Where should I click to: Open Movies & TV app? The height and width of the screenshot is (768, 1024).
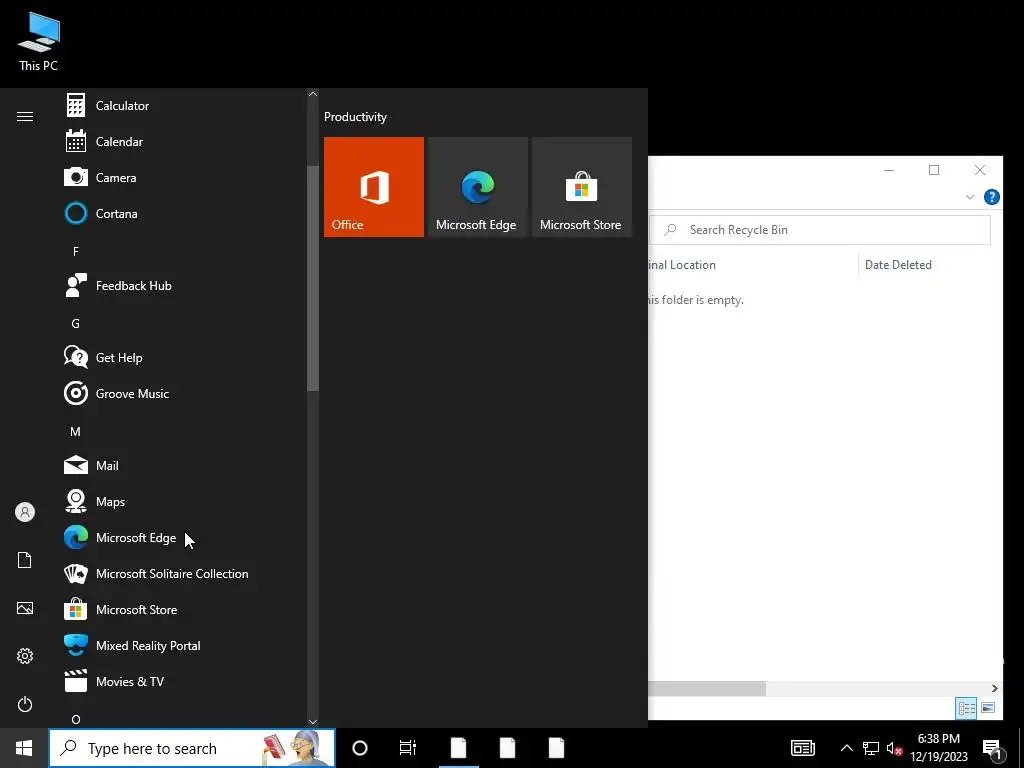(183, 681)
